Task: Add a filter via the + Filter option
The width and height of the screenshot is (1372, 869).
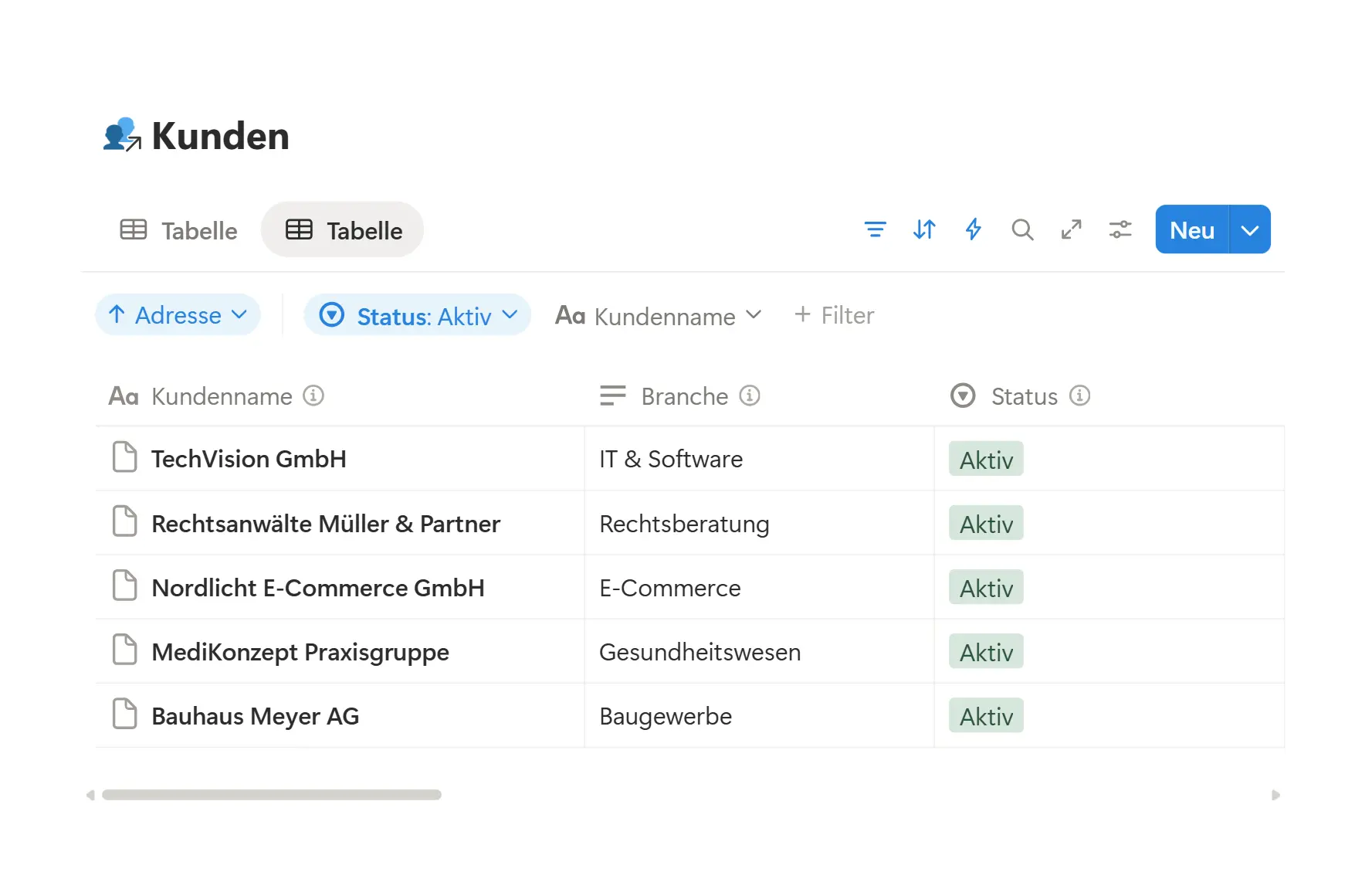Action: pyautogui.click(x=833, y=315)
